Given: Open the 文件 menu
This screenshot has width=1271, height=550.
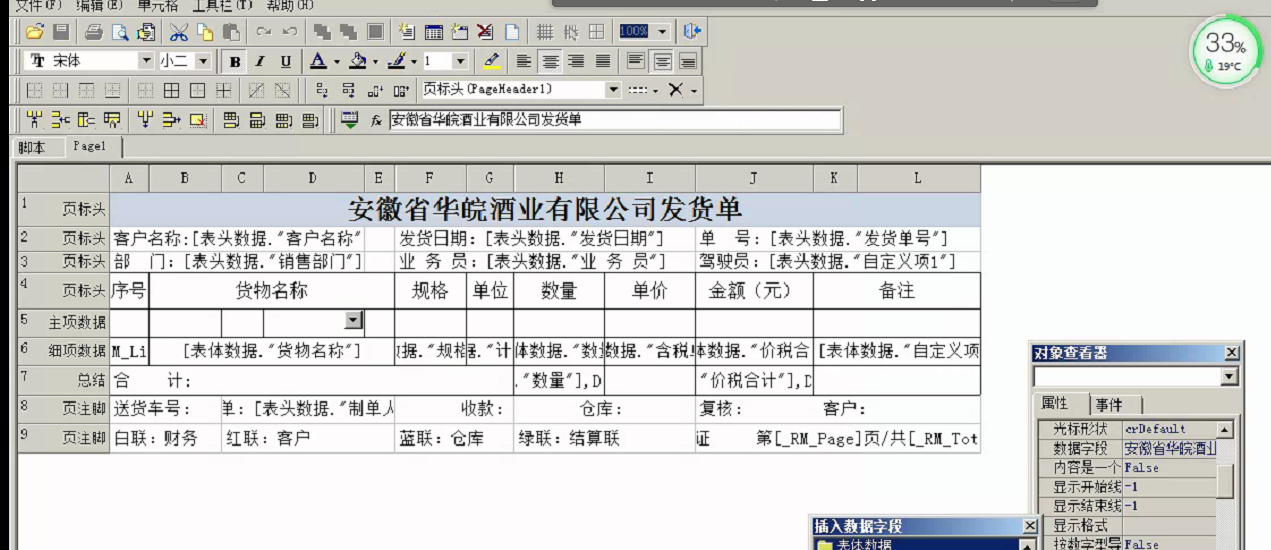Looking at the screenshot, I should [38, 5].
